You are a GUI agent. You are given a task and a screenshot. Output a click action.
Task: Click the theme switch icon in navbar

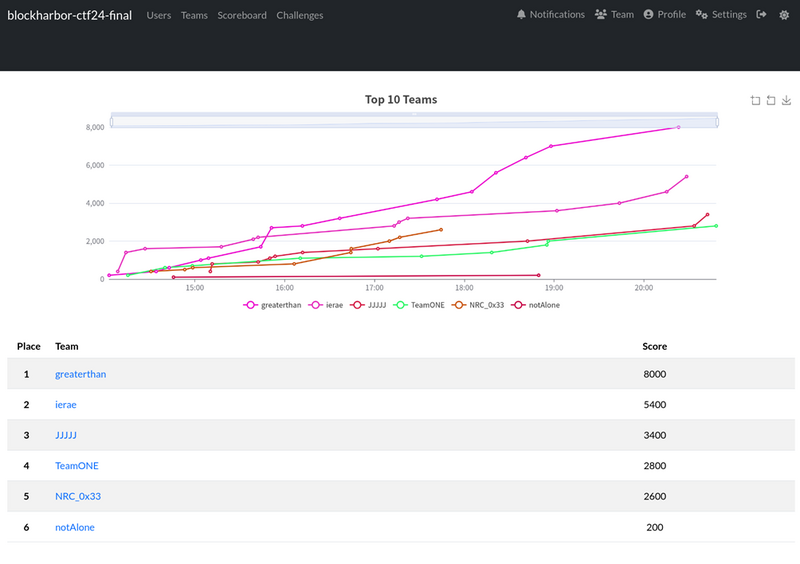(x=782, y=15)
